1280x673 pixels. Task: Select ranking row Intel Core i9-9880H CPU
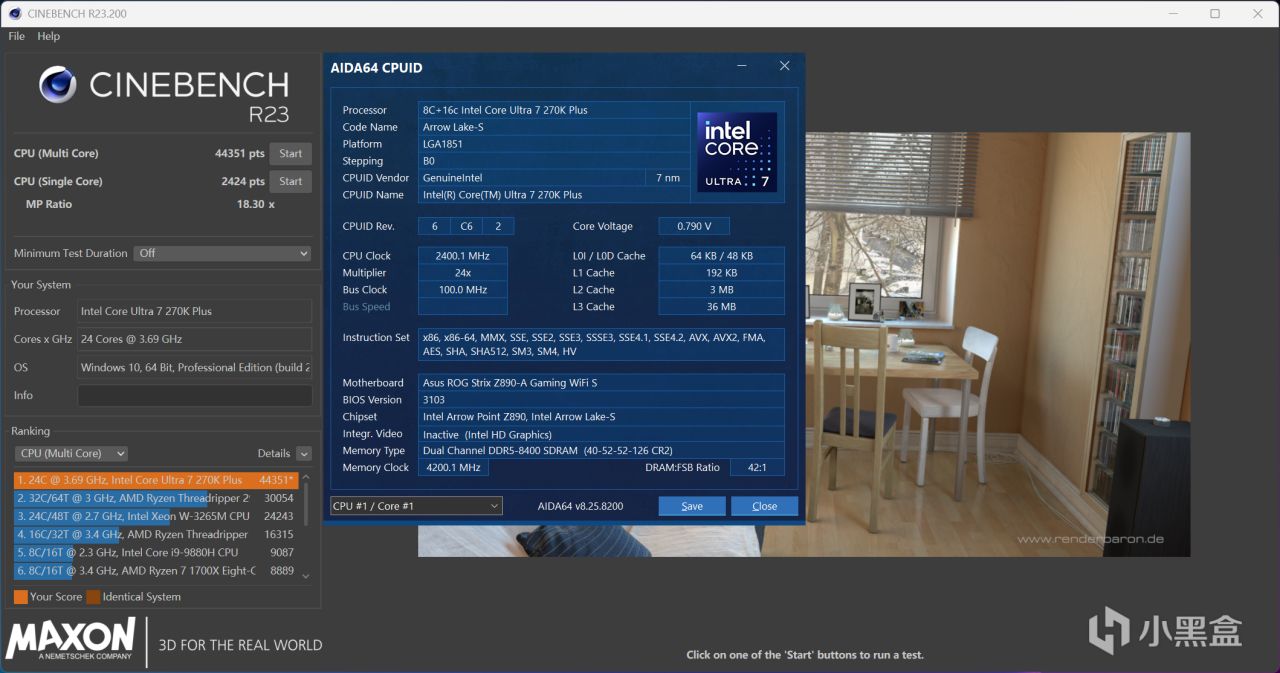click(156, 552)
